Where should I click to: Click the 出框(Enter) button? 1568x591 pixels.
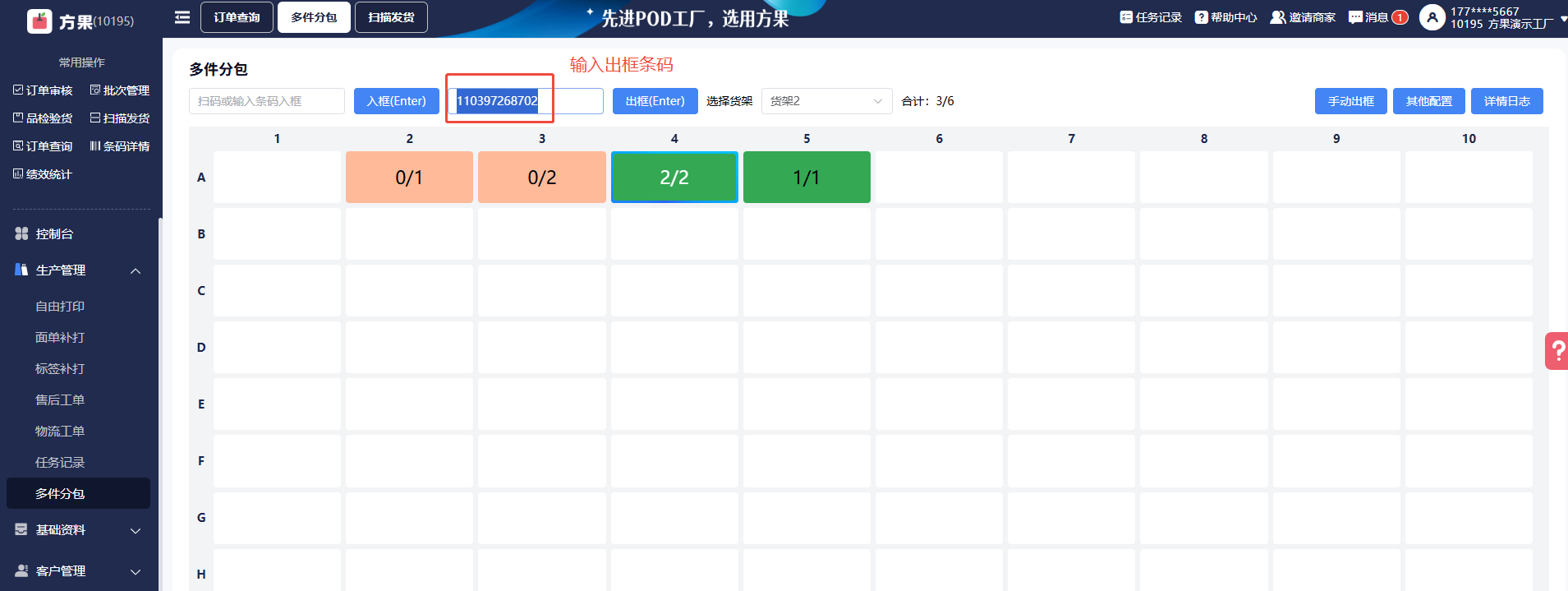(655, 101)
